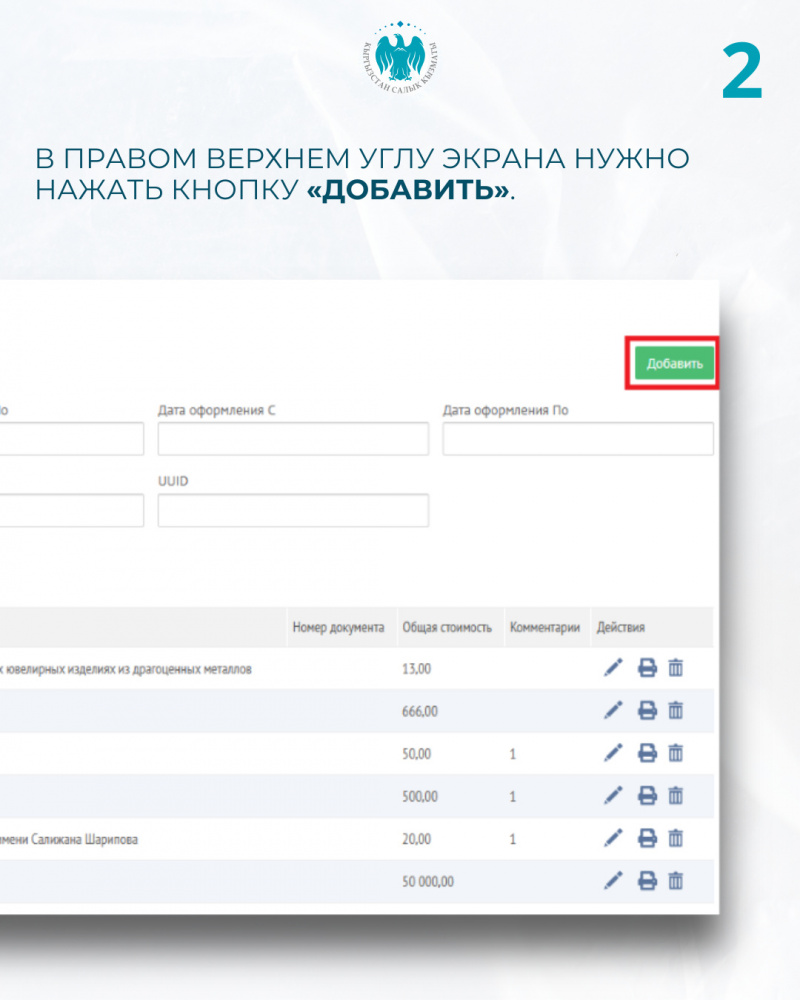This screenshot has width=800, height=1000.
Task: Print the row with cost 20,00
Action: click(647, 839)
